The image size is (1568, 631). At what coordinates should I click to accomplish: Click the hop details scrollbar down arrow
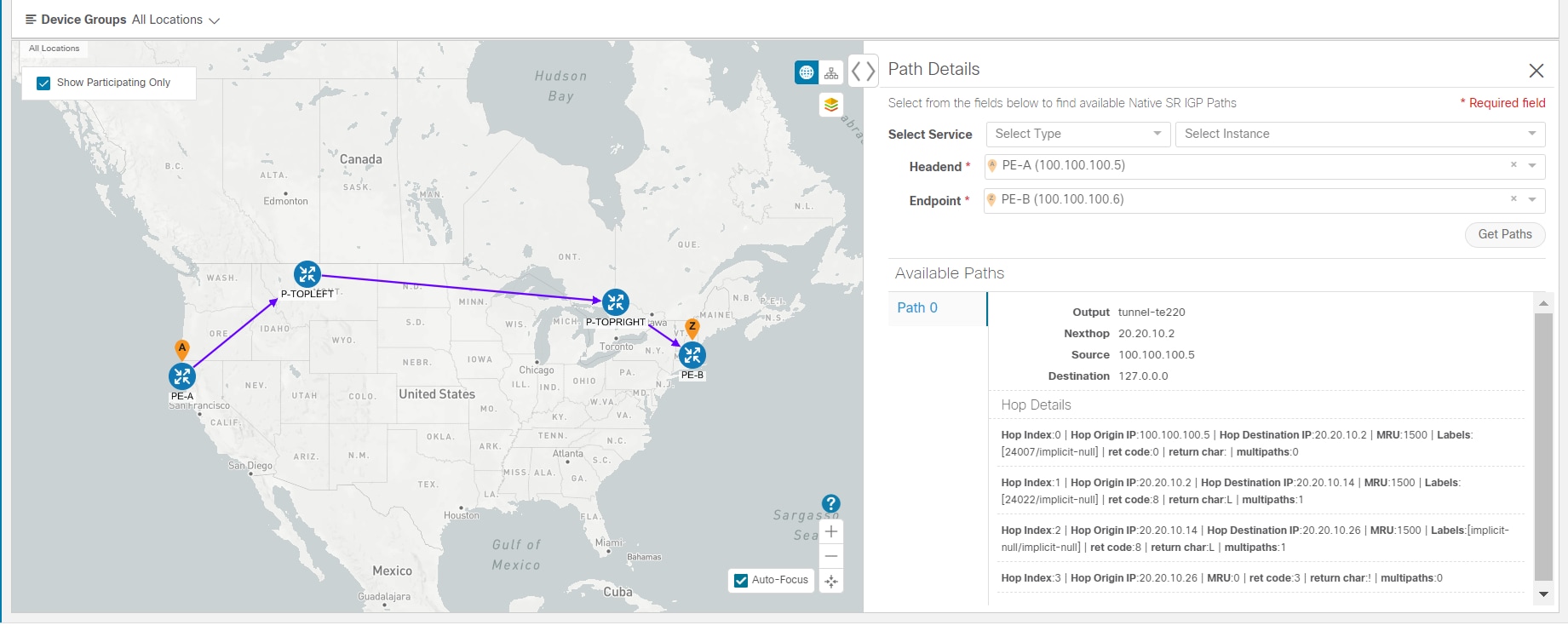1543,594
